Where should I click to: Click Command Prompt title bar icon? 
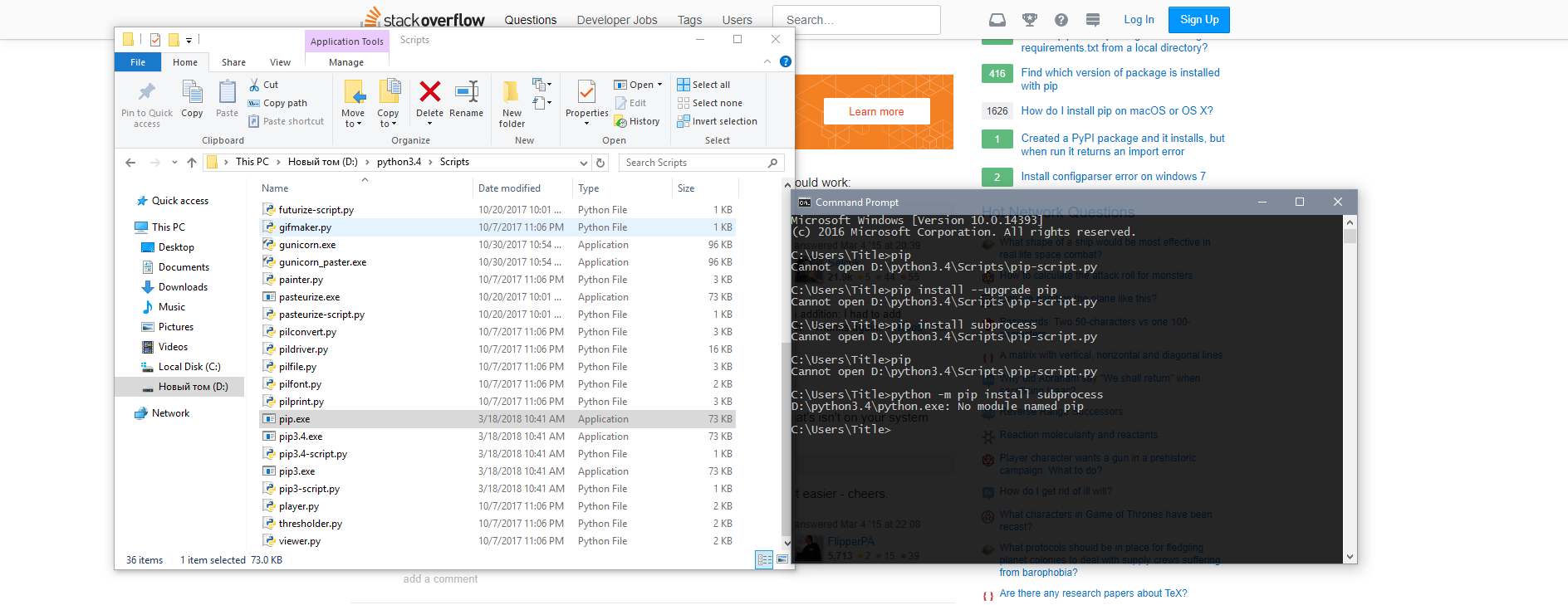pyautogui.click(x=804, y=202)
